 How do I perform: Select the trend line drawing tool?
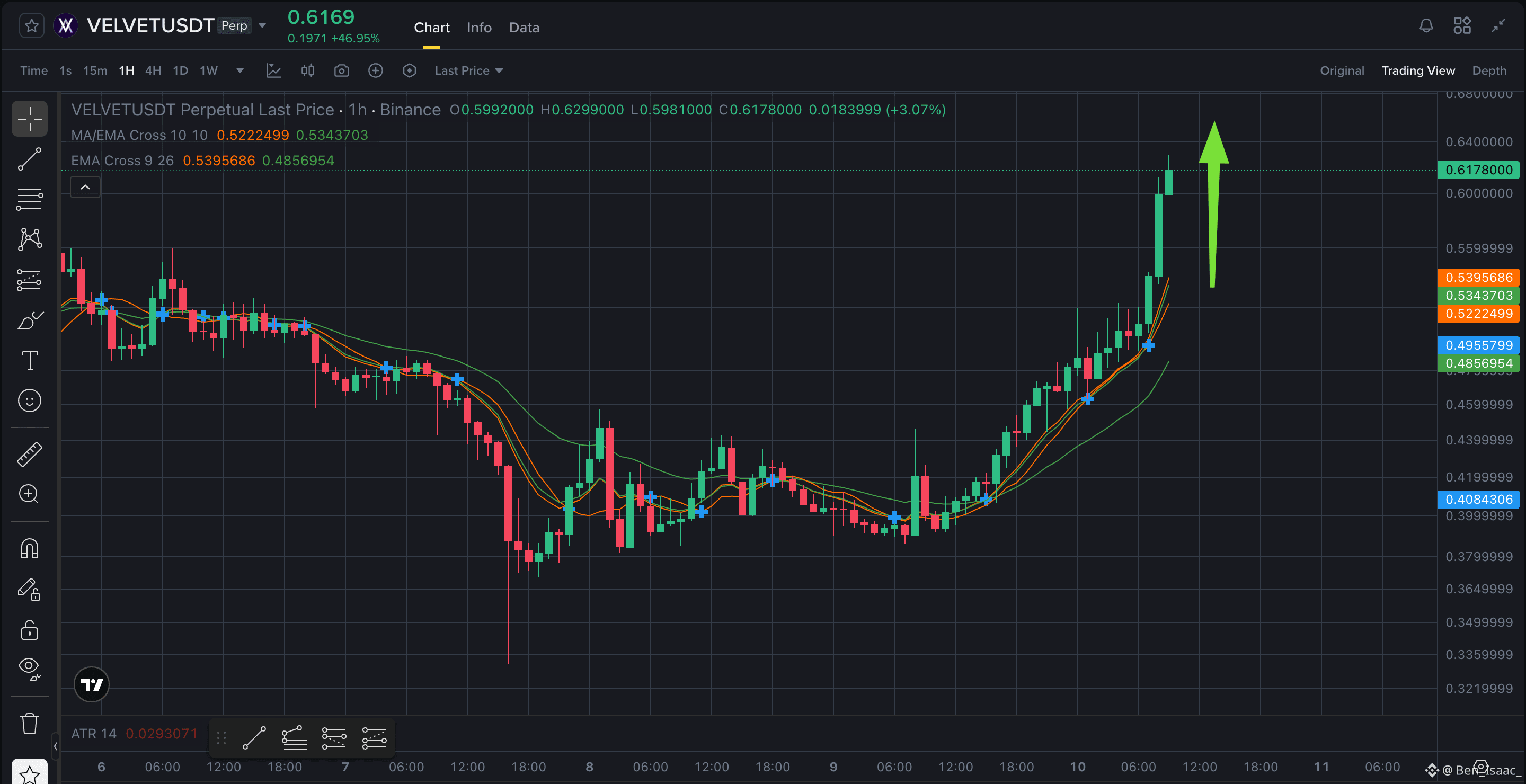coord(30,159)
